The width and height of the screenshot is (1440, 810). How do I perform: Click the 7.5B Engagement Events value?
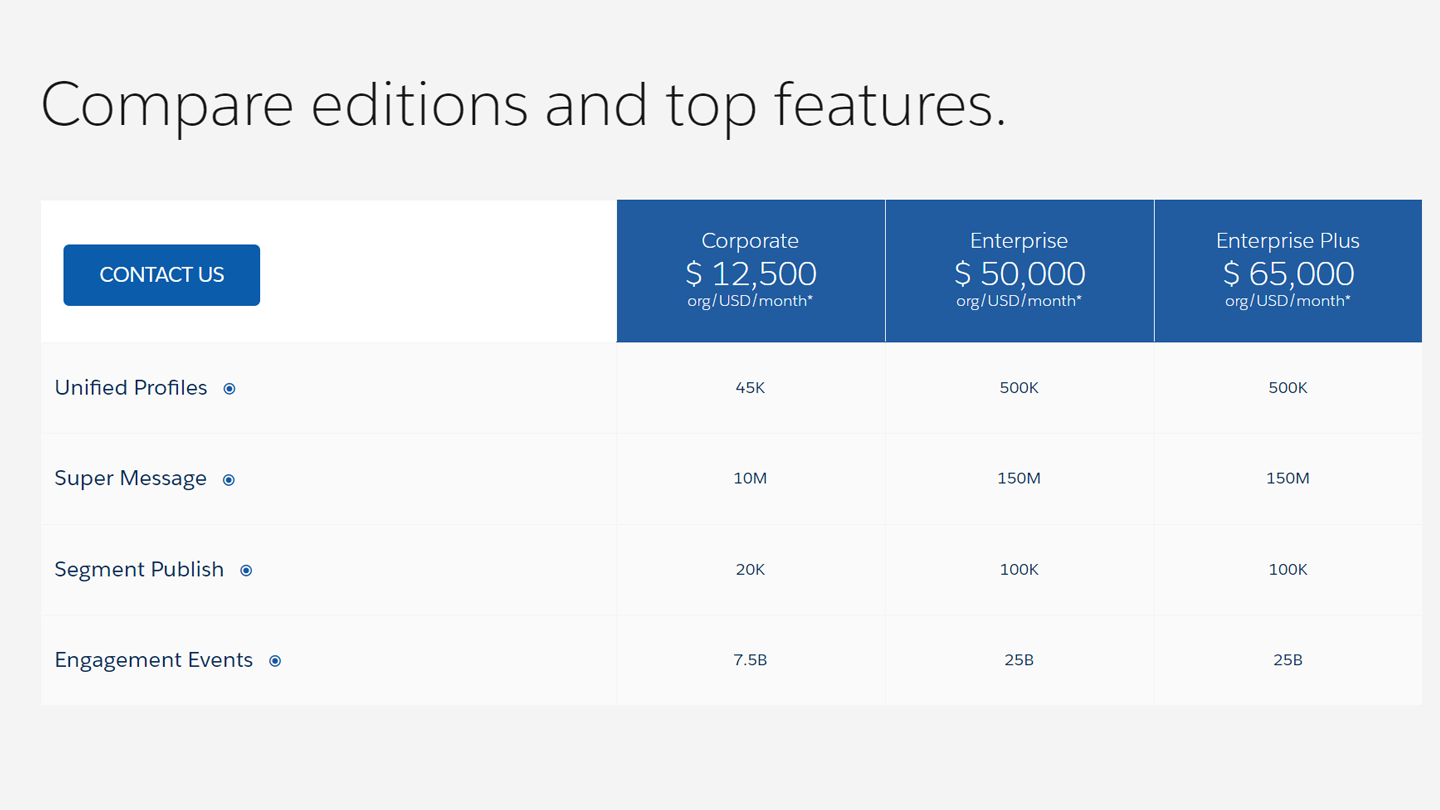pyautogui.click(x=750, y=660)
